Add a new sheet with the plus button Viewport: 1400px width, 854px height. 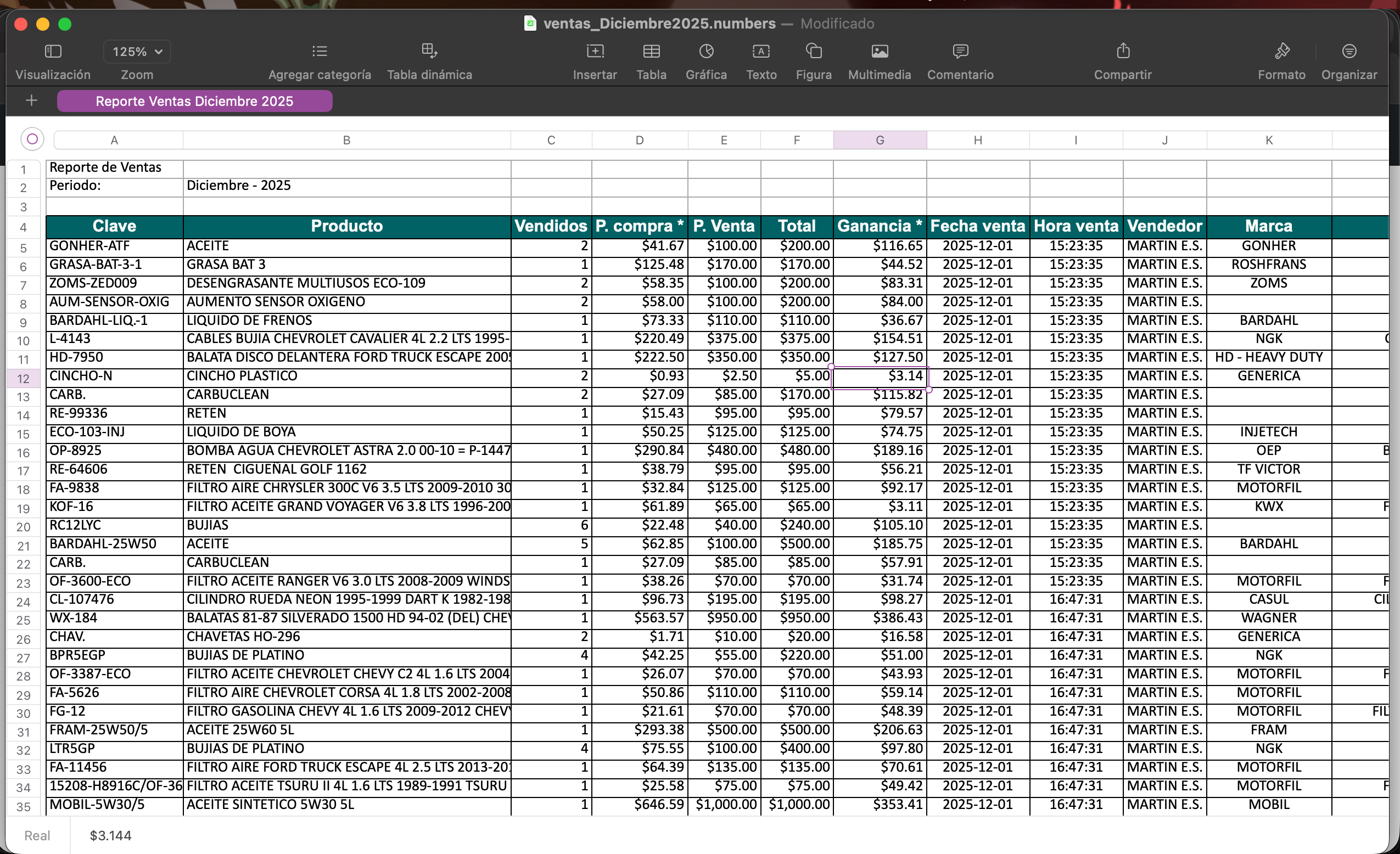click(31, 100)
